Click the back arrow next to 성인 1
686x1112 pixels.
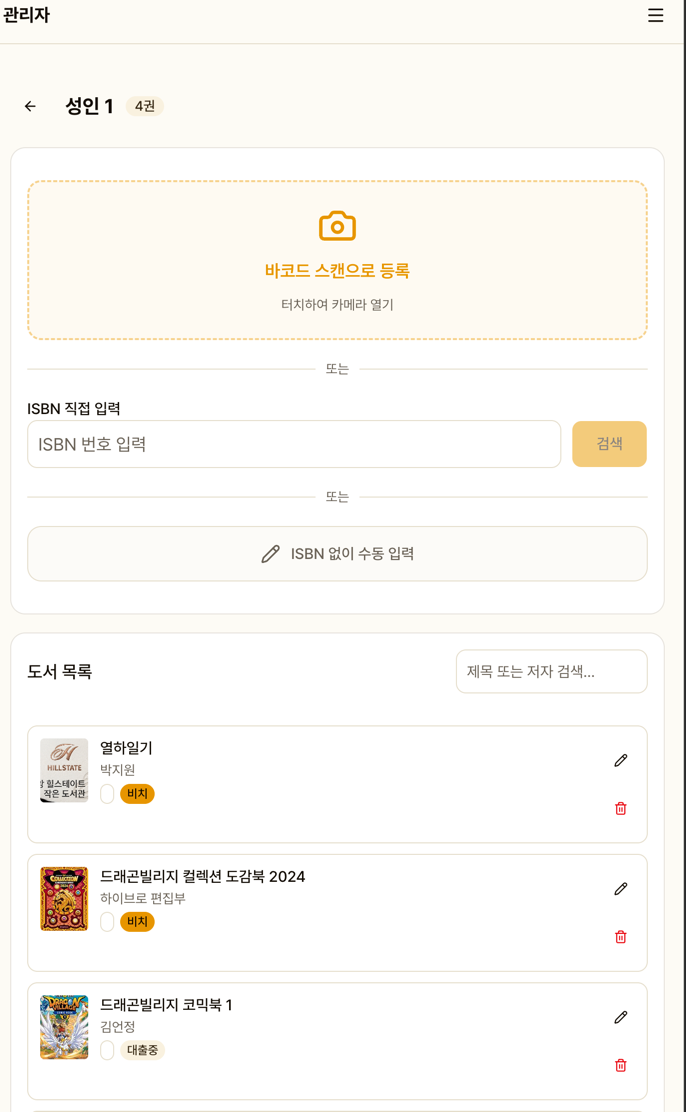click(30, 106)
